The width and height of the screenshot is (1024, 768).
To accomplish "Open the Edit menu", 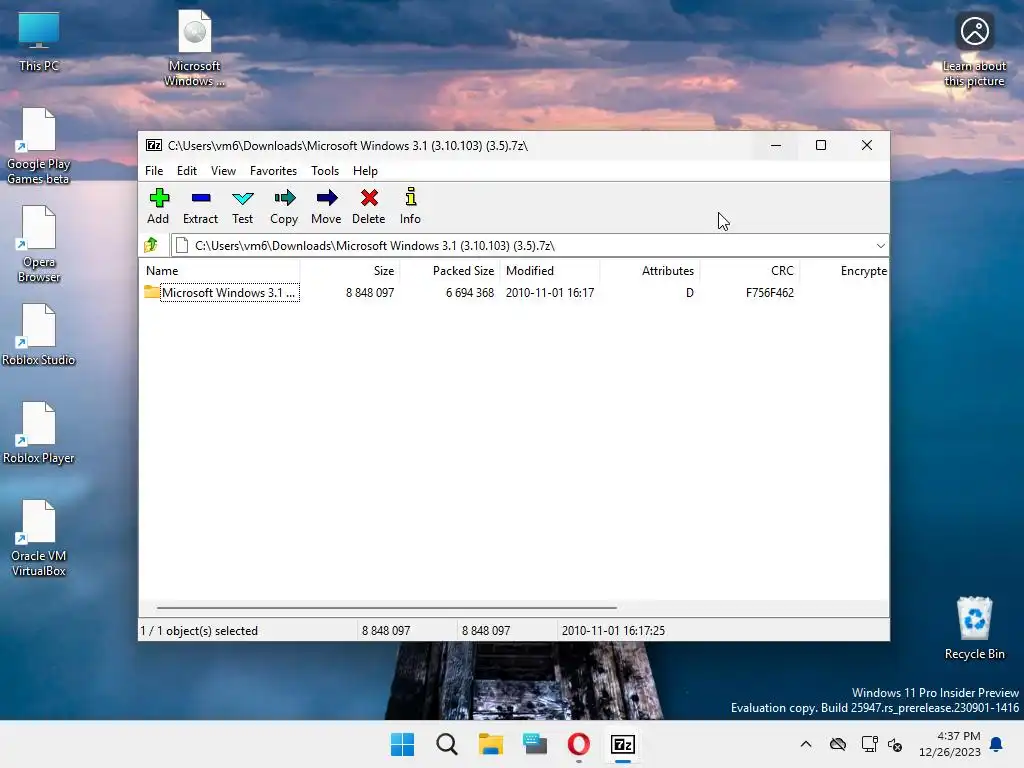I will tap(187, 171).
